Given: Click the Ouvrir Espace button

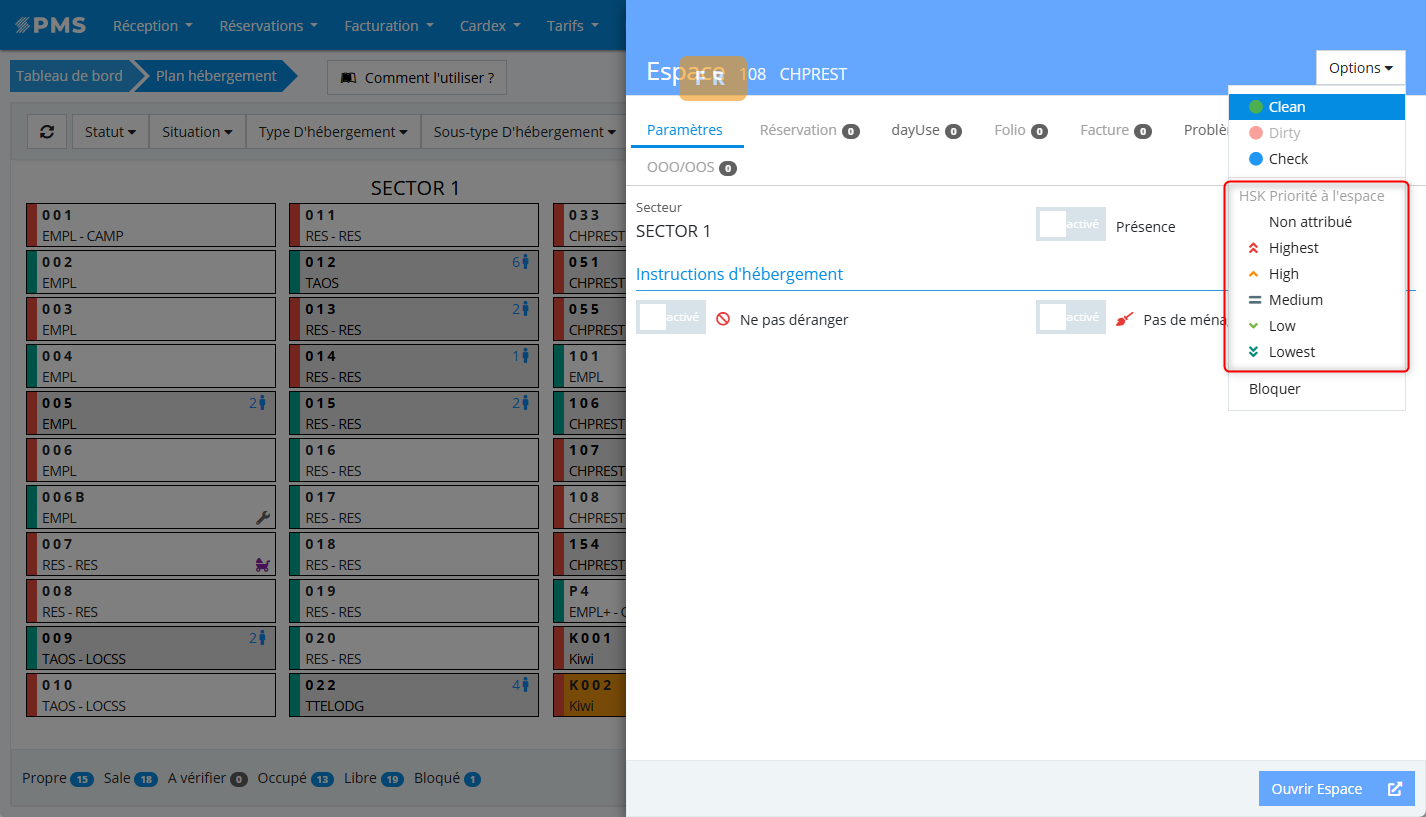Looking at the screenshot, I should [1336, 789].
